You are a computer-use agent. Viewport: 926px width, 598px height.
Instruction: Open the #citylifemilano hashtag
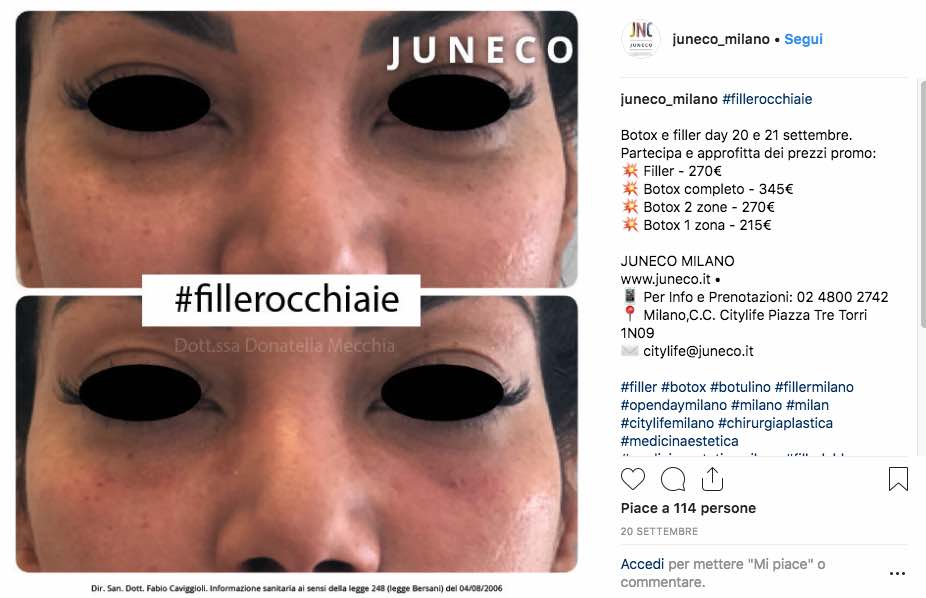[x=667, y=423]
